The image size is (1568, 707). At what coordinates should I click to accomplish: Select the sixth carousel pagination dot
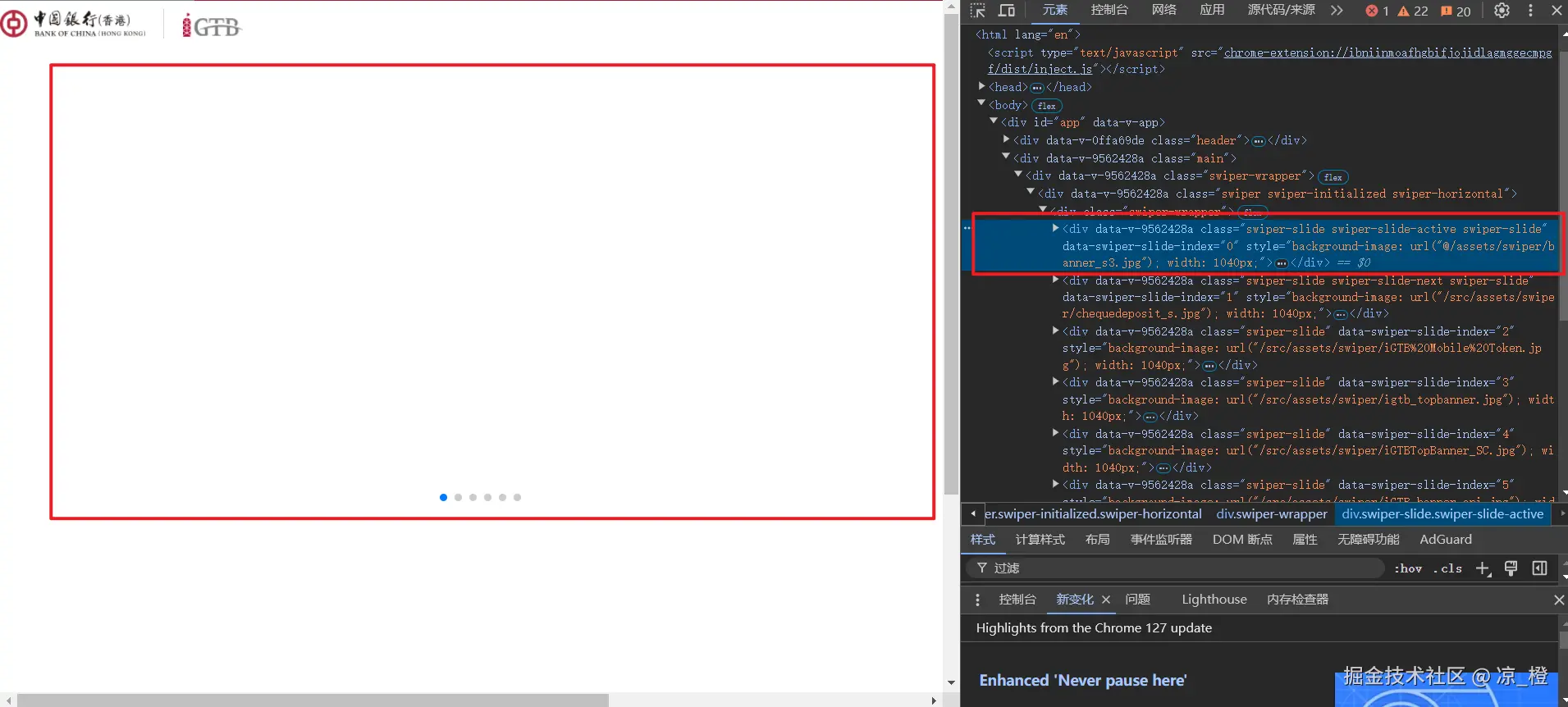(x=517, y=497)
